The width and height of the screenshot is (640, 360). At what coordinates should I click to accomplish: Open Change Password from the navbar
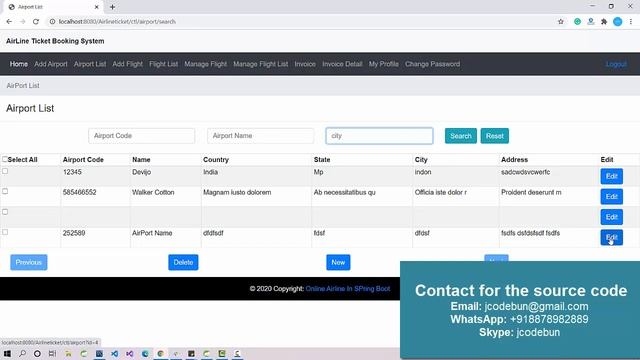432,64
